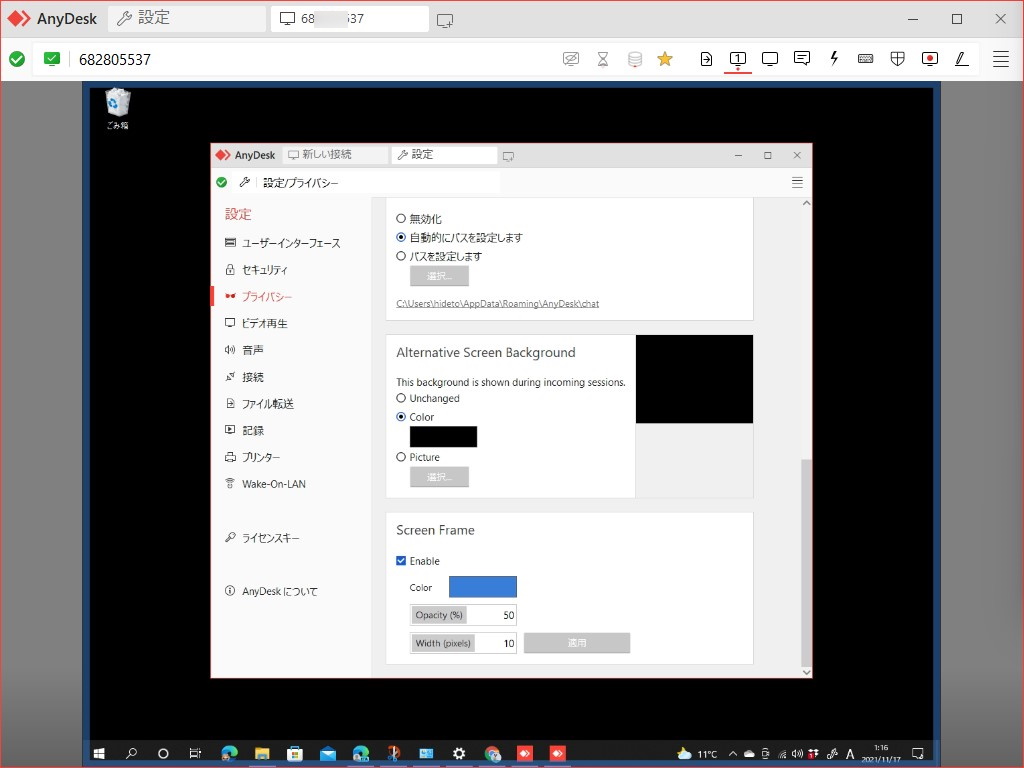Screen dimensions: 1024x768
Task: Open 接続 settings section
Action: pos(244,377)
